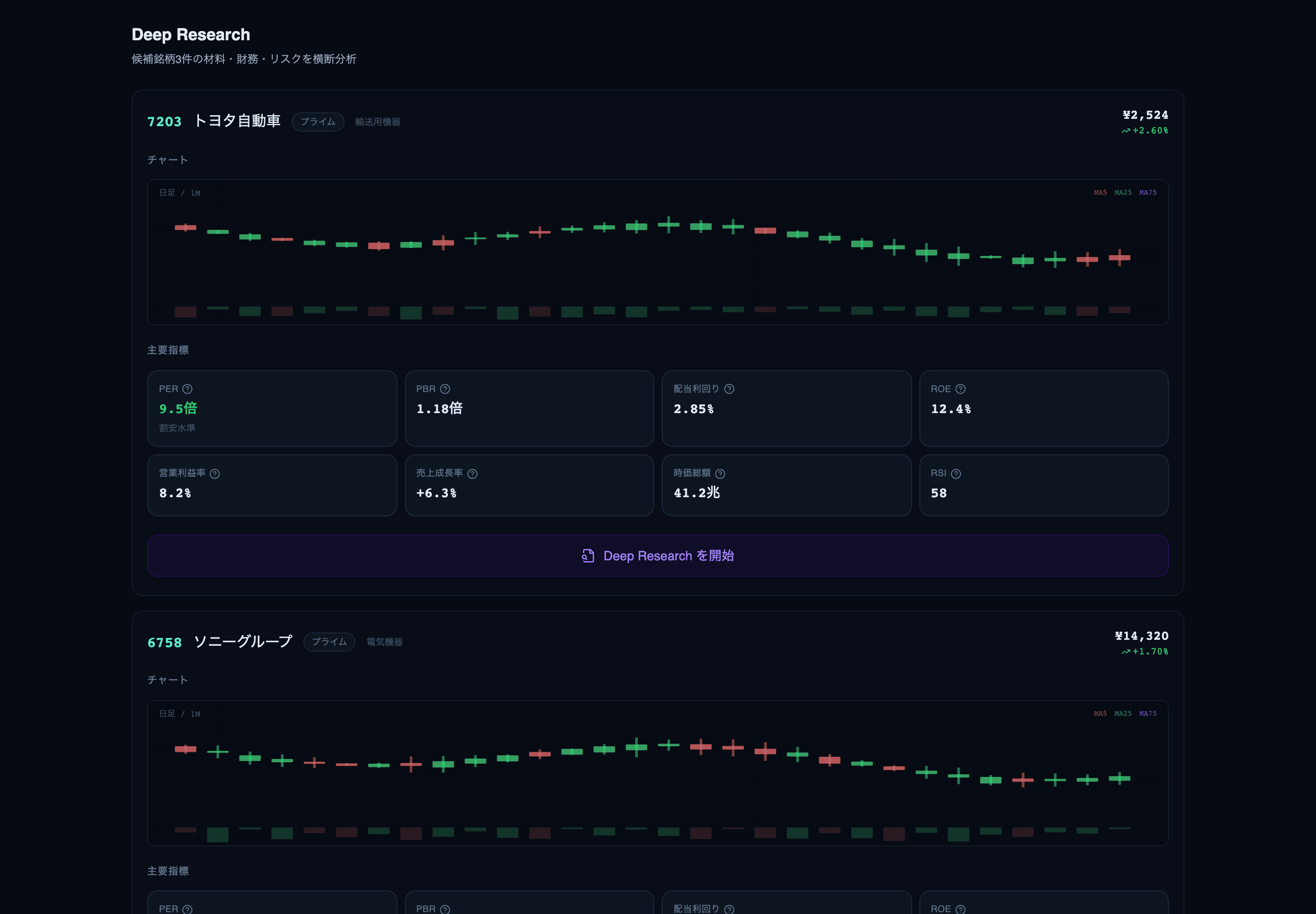Click the PBR help icon in Sony card

click(445, 909)
